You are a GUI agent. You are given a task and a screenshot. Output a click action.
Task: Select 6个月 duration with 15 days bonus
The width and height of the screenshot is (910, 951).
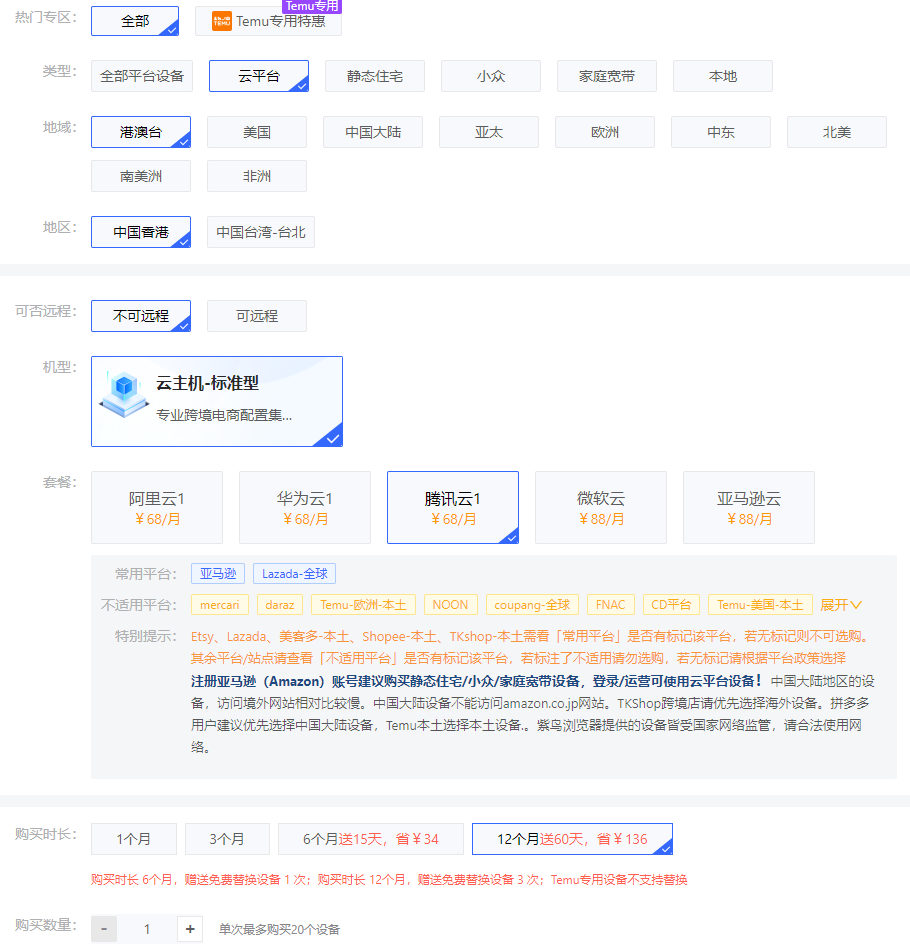click(371, 839)
